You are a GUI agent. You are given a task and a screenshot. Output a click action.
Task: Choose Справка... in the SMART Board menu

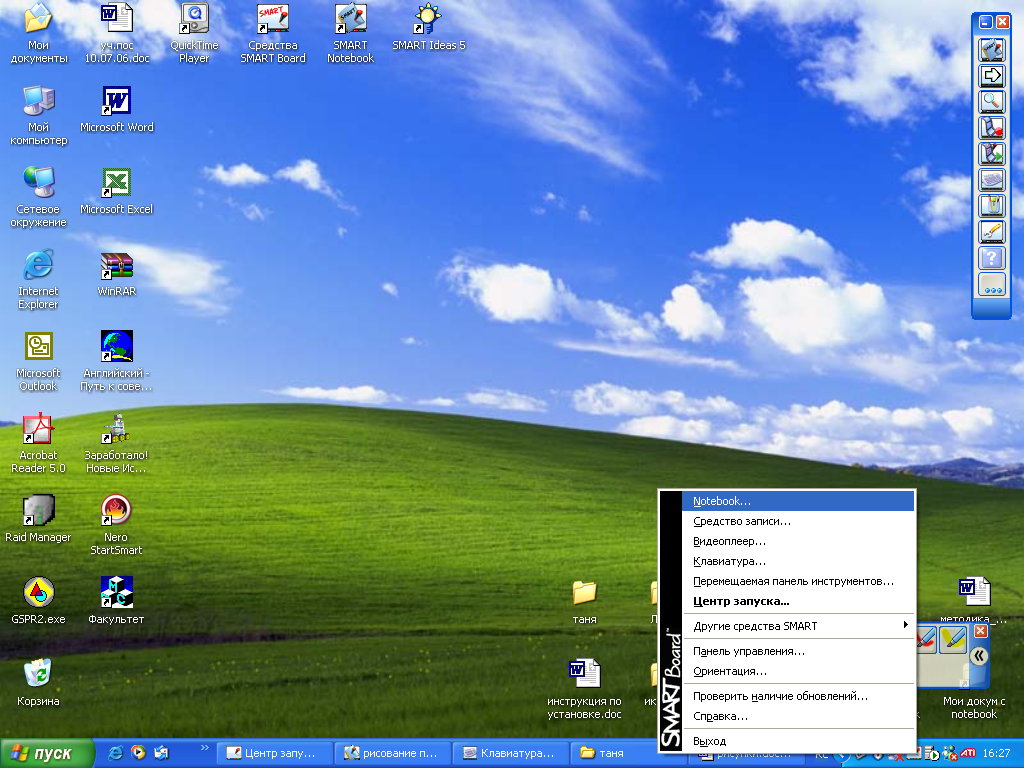[x=798, y=716]
